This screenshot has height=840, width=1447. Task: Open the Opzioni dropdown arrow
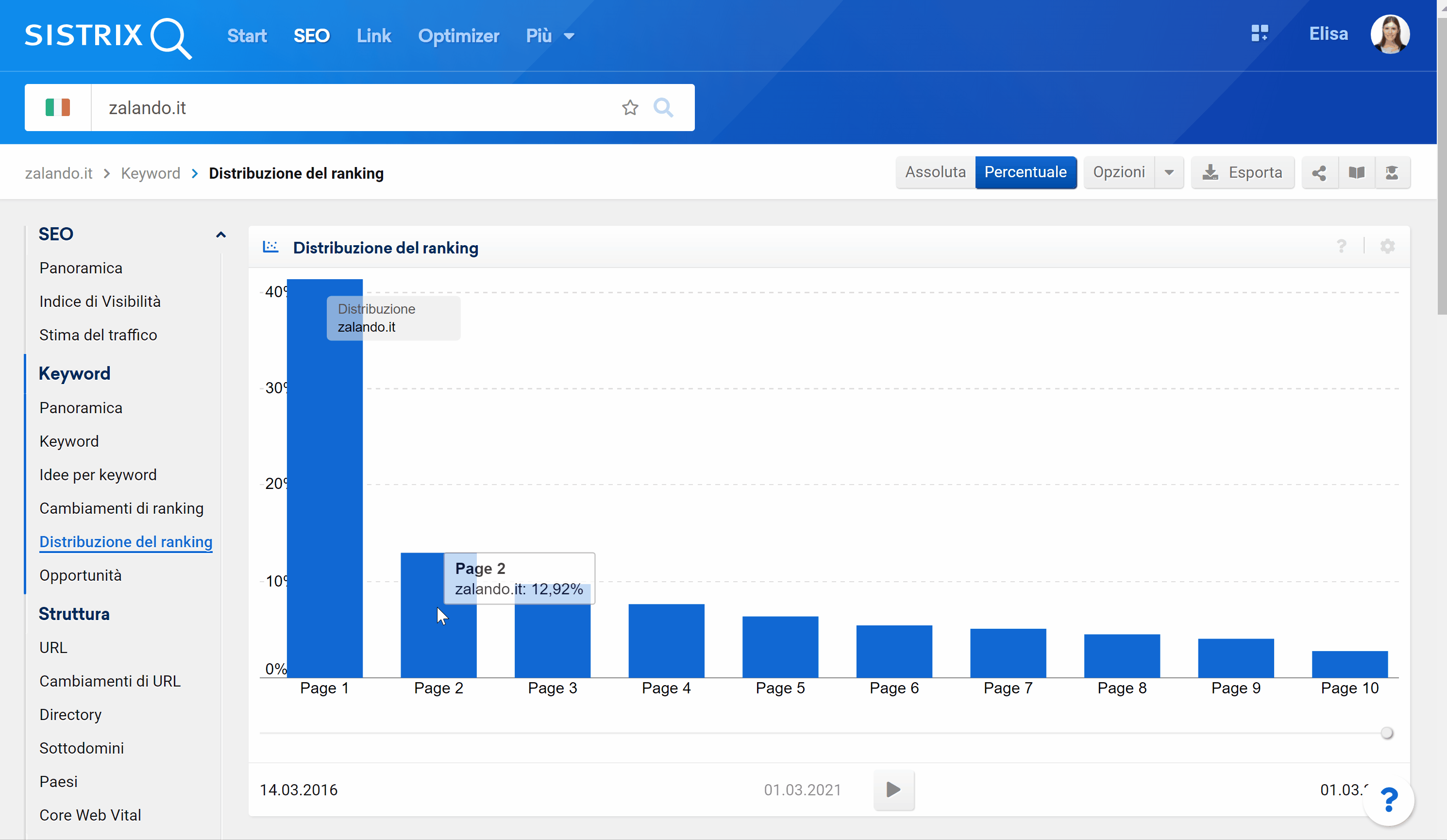point(1168,173)
